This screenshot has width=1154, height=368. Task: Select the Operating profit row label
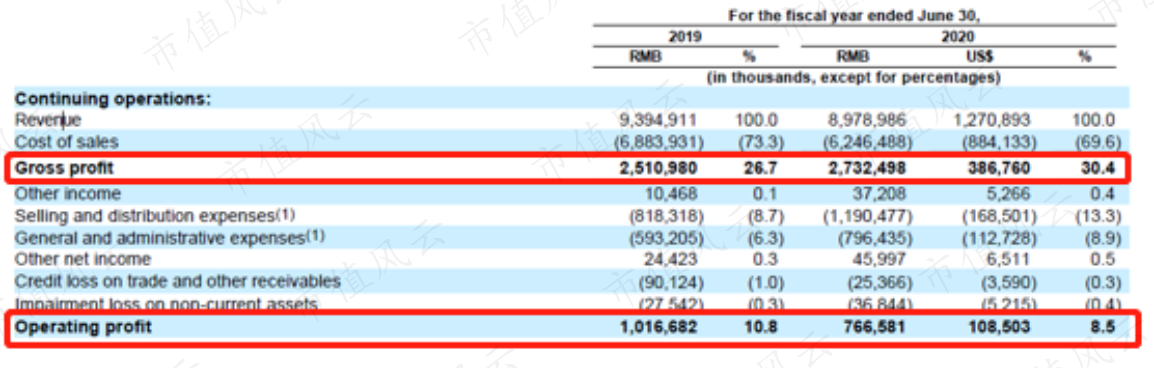click(x=83, y=327)
